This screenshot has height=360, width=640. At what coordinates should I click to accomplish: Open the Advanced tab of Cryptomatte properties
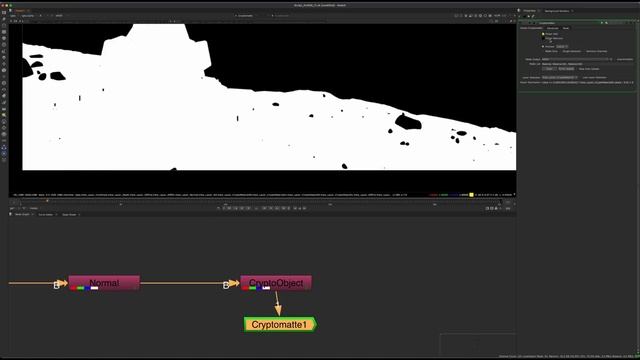(553, 28)
